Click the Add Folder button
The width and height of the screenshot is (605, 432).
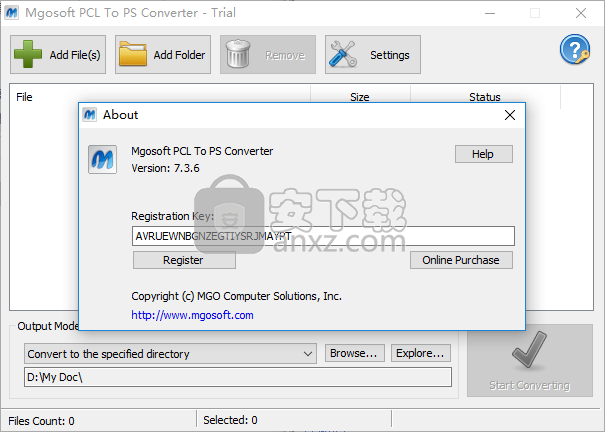163,55
